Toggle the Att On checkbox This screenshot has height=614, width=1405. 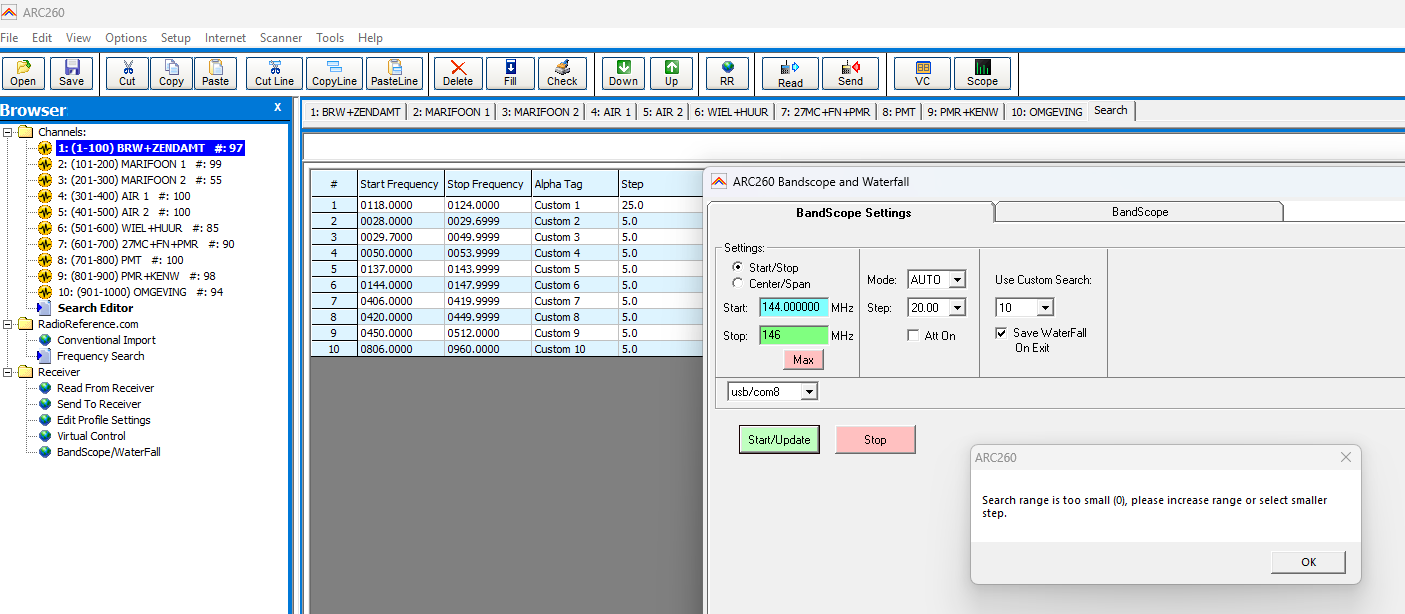click(x=913, y=335)
